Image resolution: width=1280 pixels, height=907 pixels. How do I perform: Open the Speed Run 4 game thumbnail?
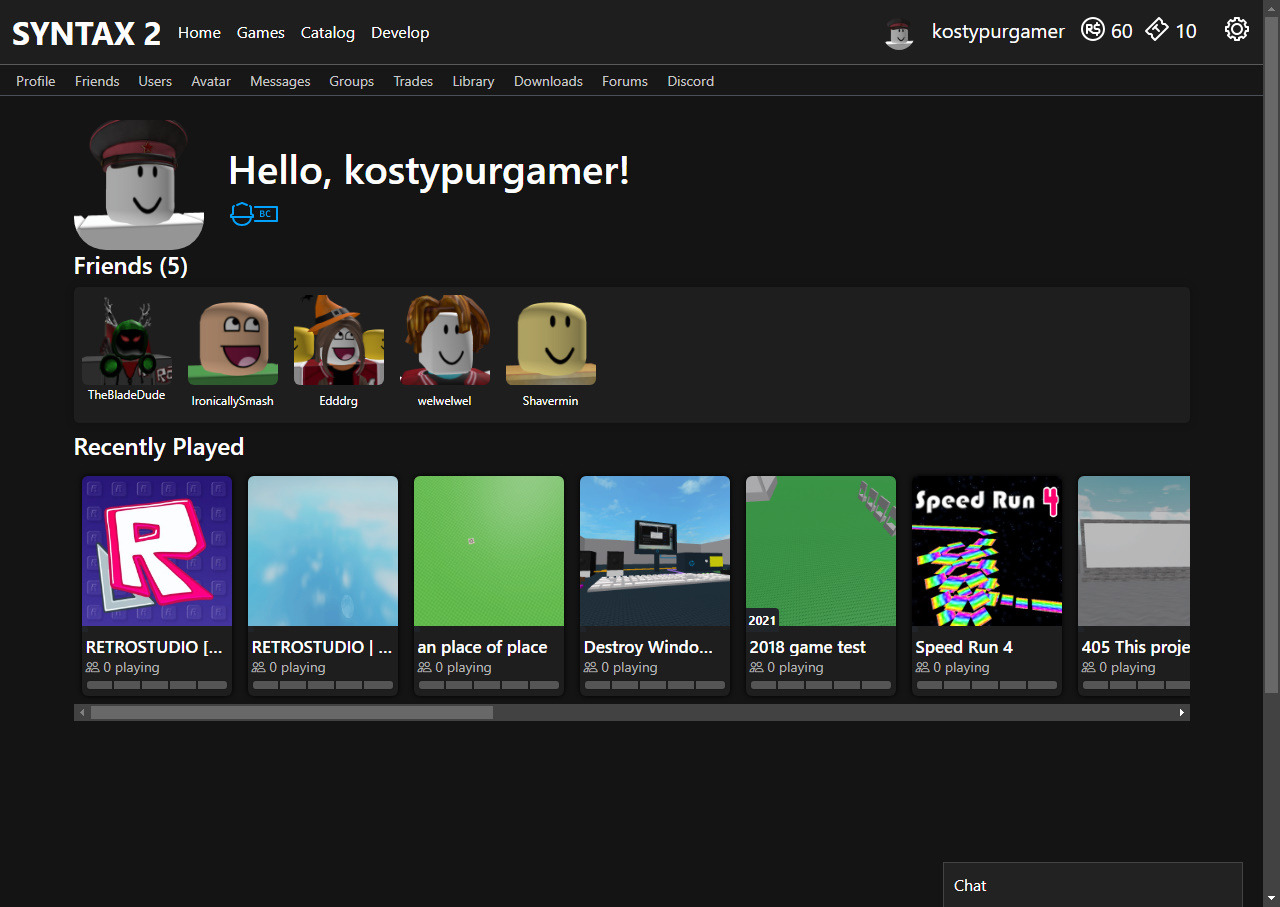click(986, 551)
